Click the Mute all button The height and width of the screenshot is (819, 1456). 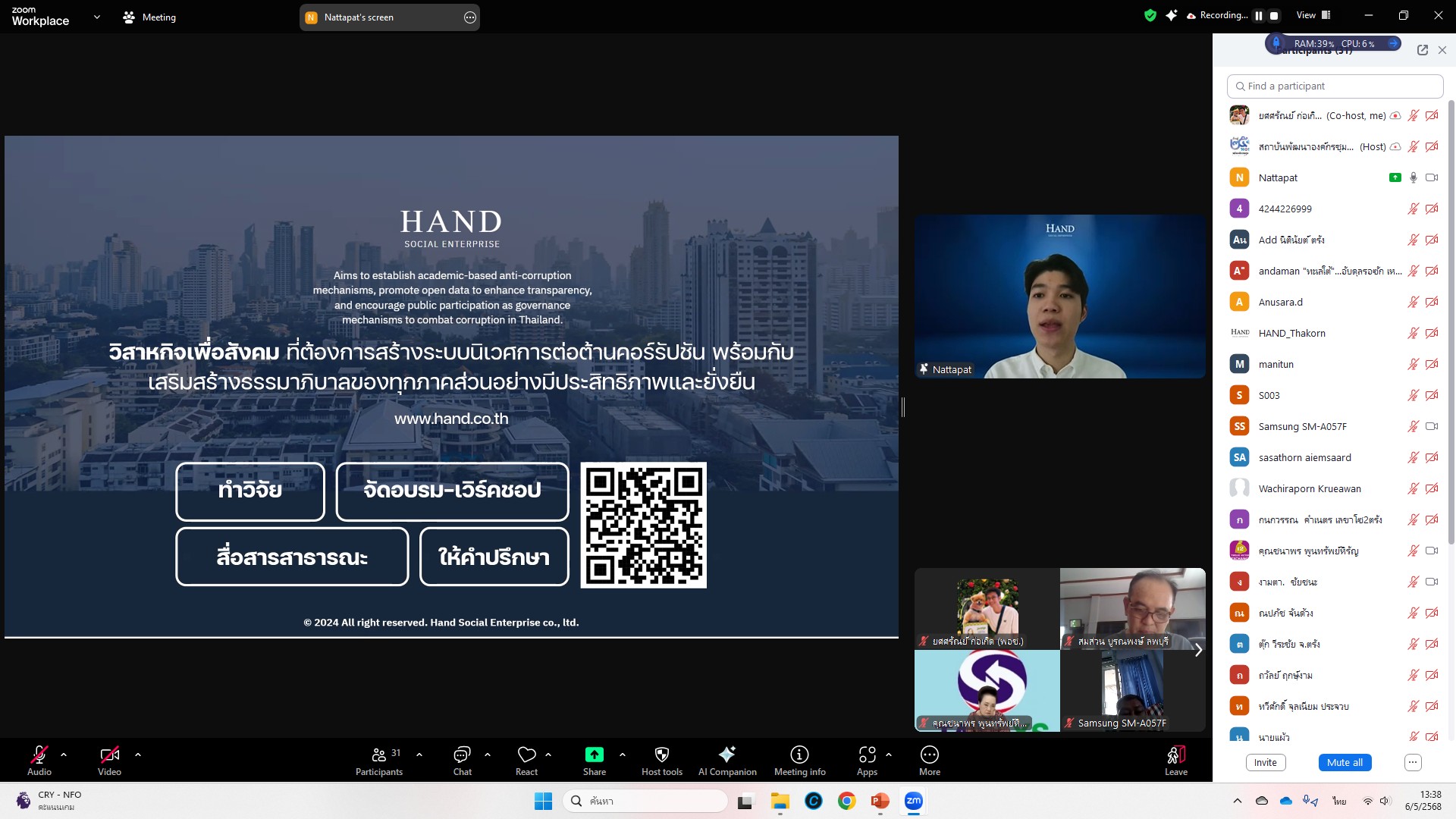click(x=1345, y=763)
